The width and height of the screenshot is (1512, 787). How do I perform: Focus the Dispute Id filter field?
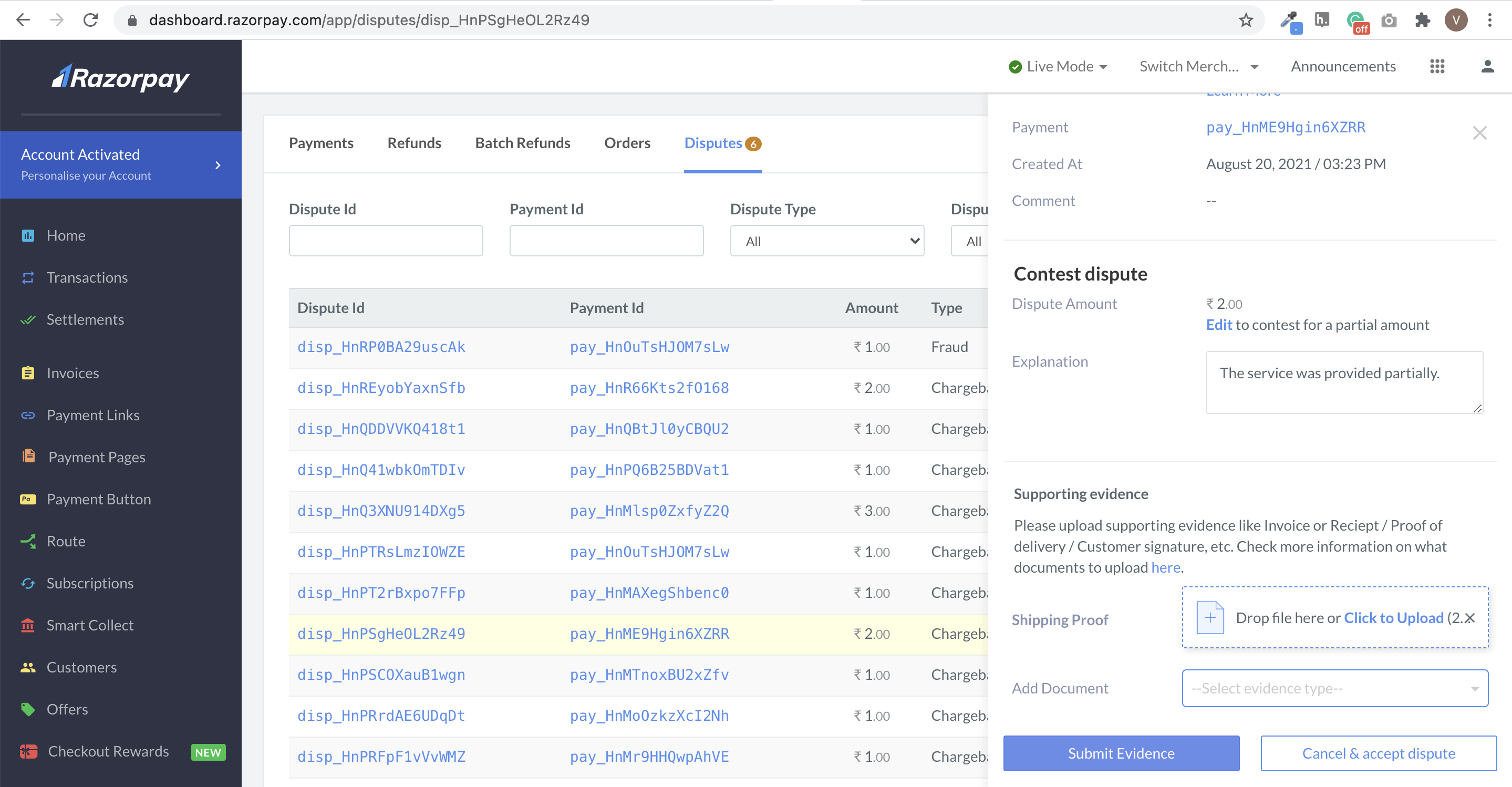386,241
